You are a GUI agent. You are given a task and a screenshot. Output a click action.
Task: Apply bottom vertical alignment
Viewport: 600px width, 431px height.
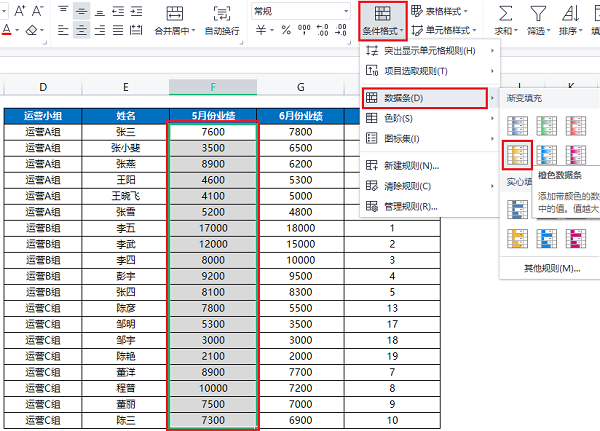pos(100,11)
